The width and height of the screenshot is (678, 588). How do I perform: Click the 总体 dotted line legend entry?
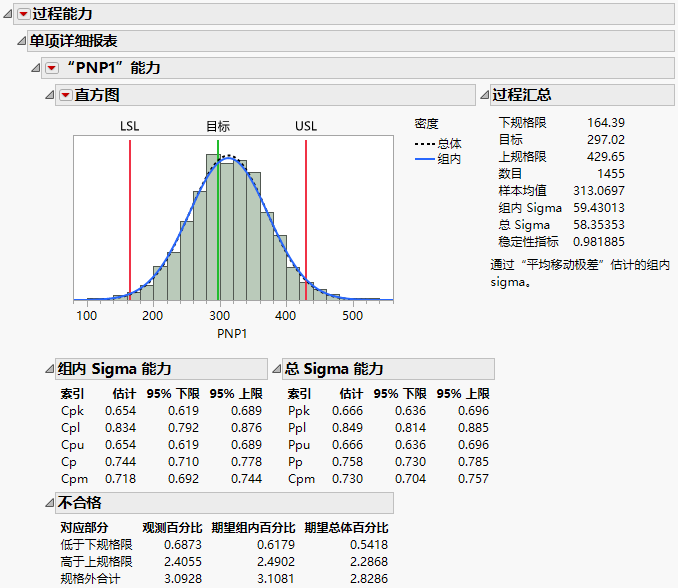pos(438,143)
